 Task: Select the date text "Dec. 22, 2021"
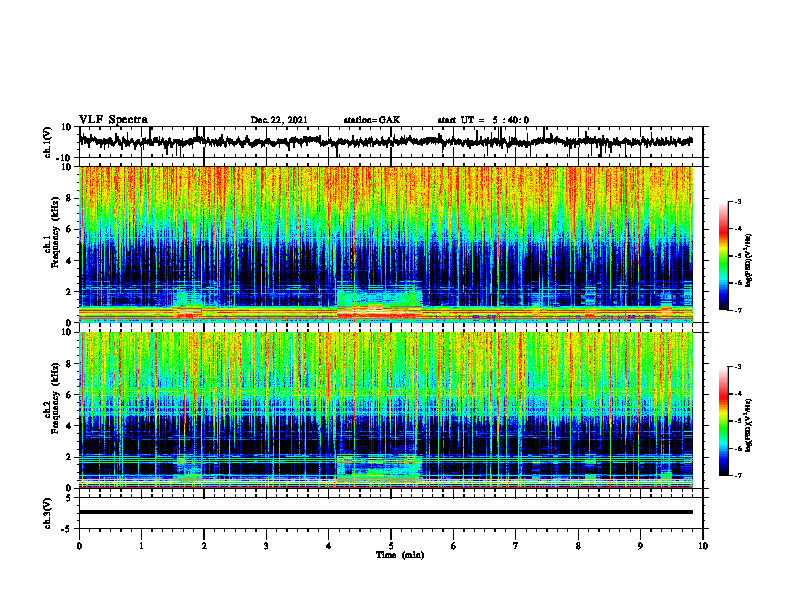click(279, 120)
